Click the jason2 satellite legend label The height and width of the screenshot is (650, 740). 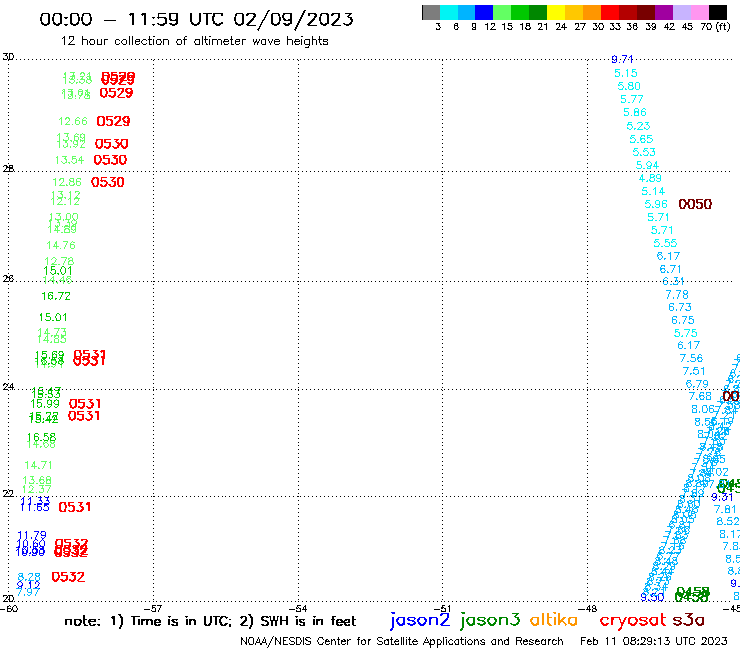tap(420, 621)
